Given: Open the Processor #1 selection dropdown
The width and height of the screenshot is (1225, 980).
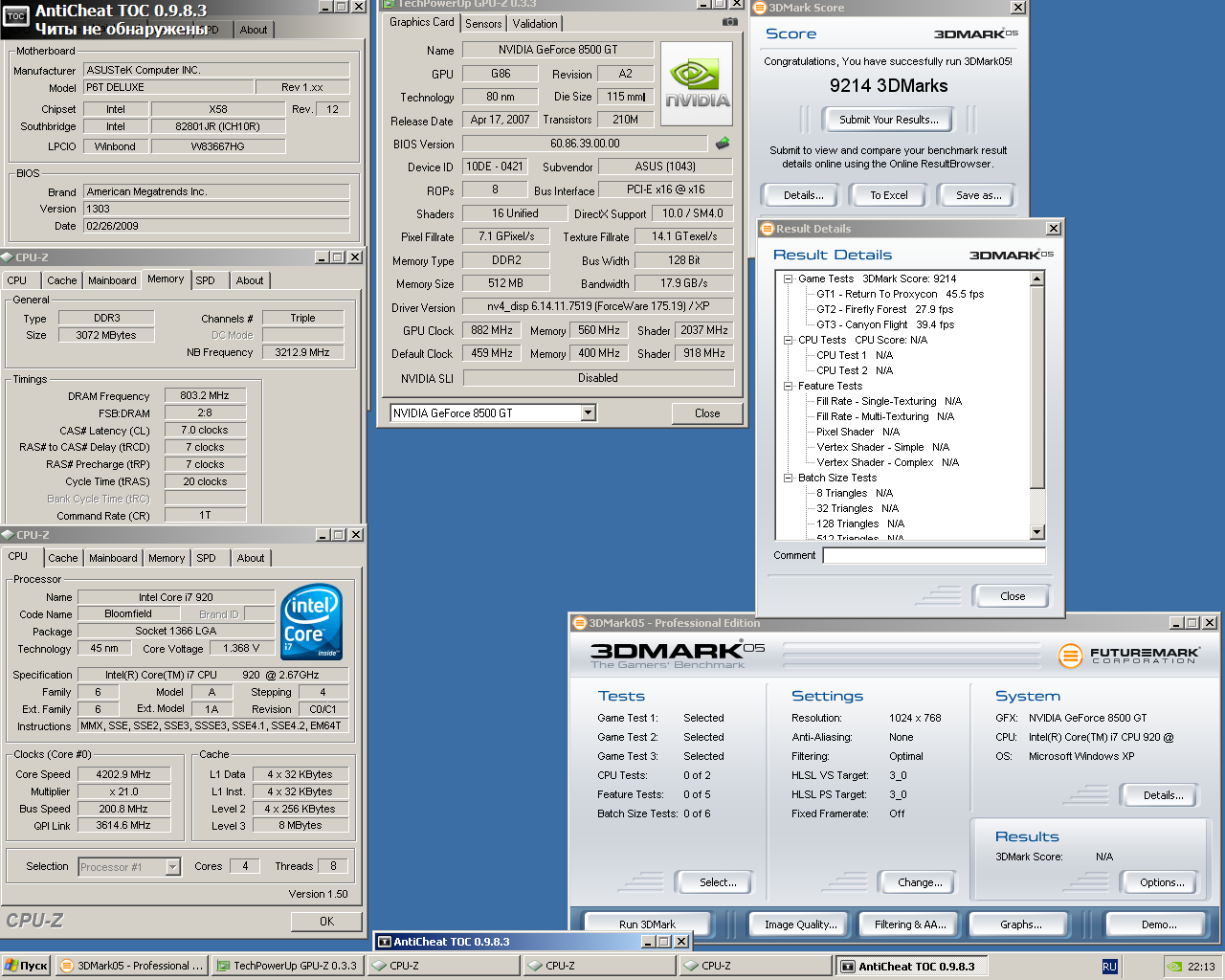Looking at the screenshot, I should 173,866.
